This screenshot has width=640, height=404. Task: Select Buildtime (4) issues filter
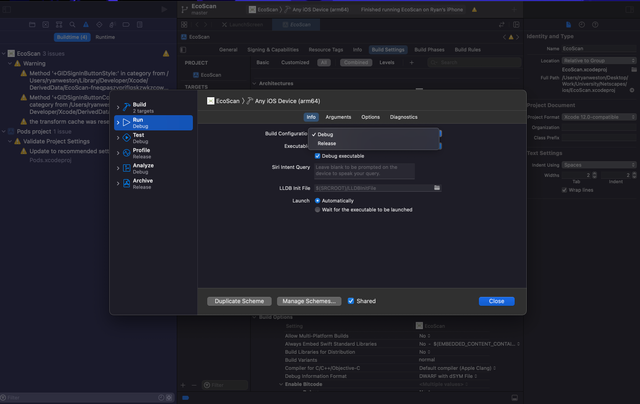coord(72,37)
